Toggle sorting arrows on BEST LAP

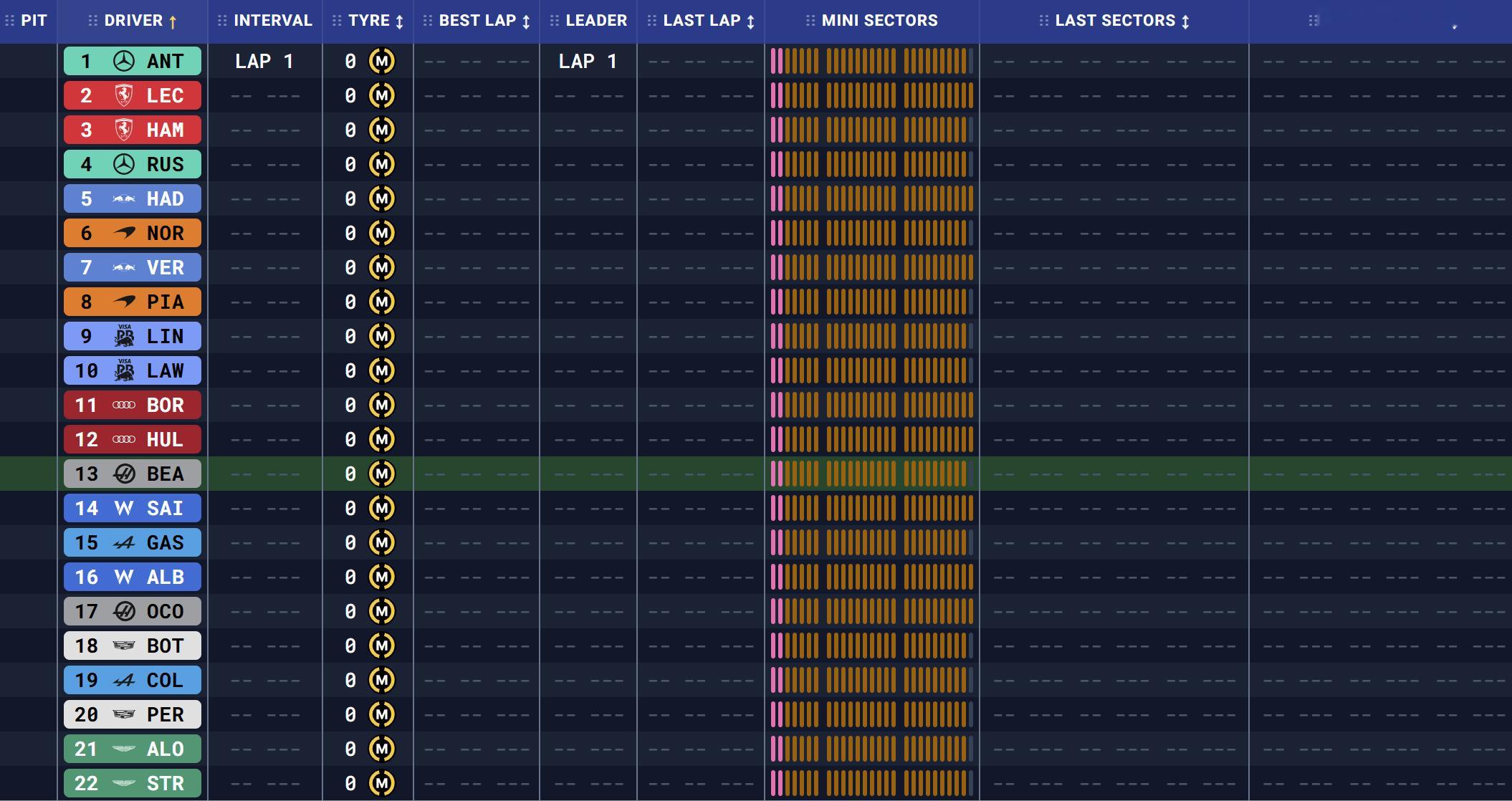pos(526,21)
